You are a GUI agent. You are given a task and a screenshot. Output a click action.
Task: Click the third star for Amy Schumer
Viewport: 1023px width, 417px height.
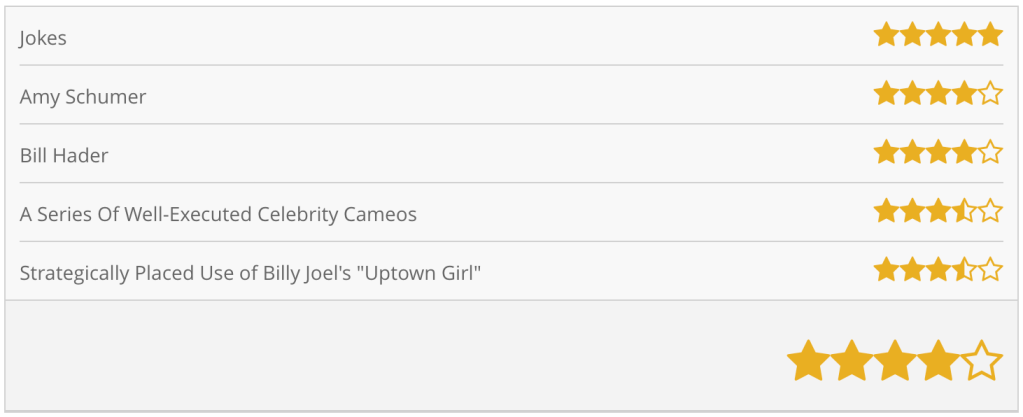(x=938, y=95)
